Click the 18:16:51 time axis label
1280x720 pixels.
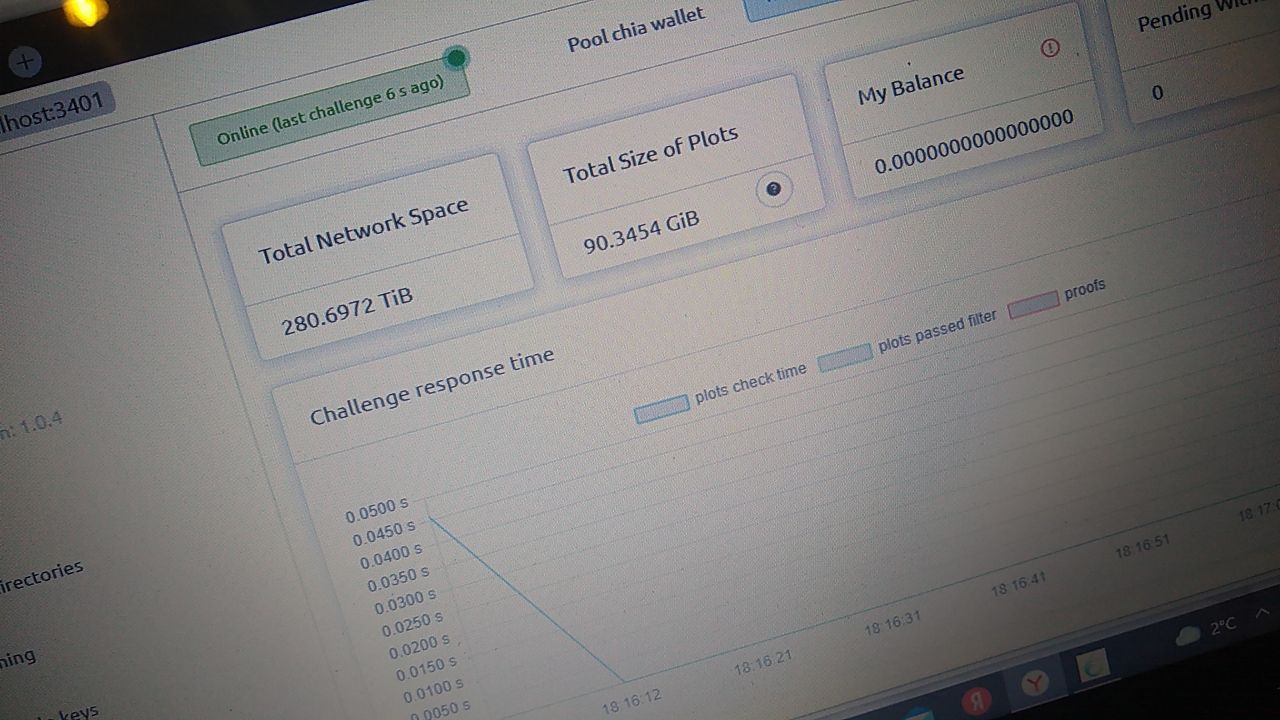pos(1142,547)
